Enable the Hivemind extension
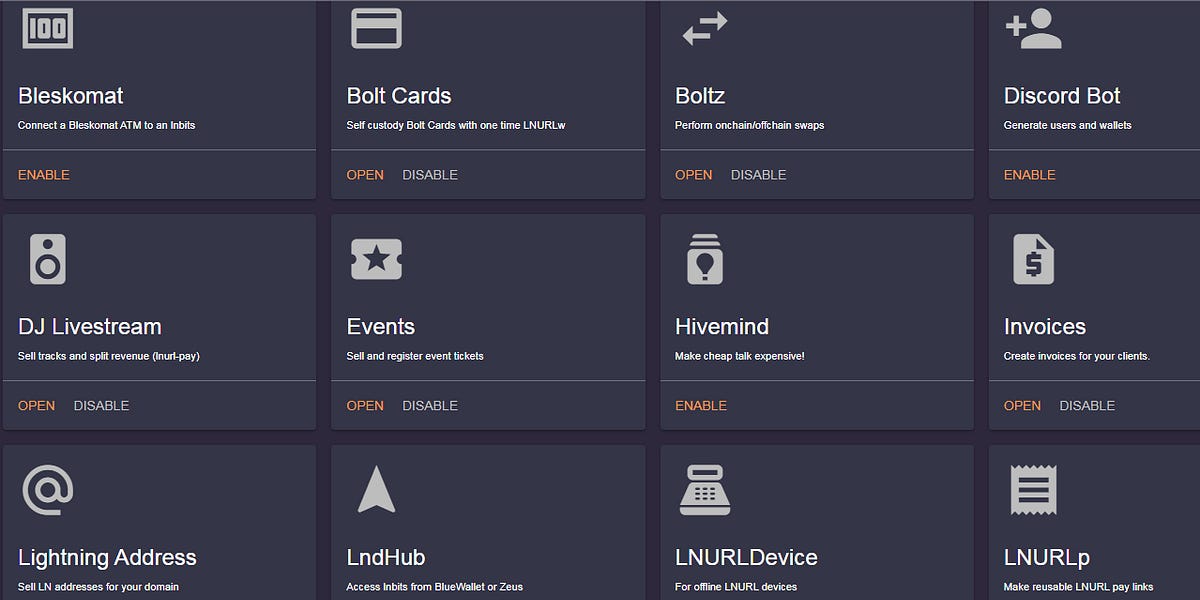 (x=701, y=405)
